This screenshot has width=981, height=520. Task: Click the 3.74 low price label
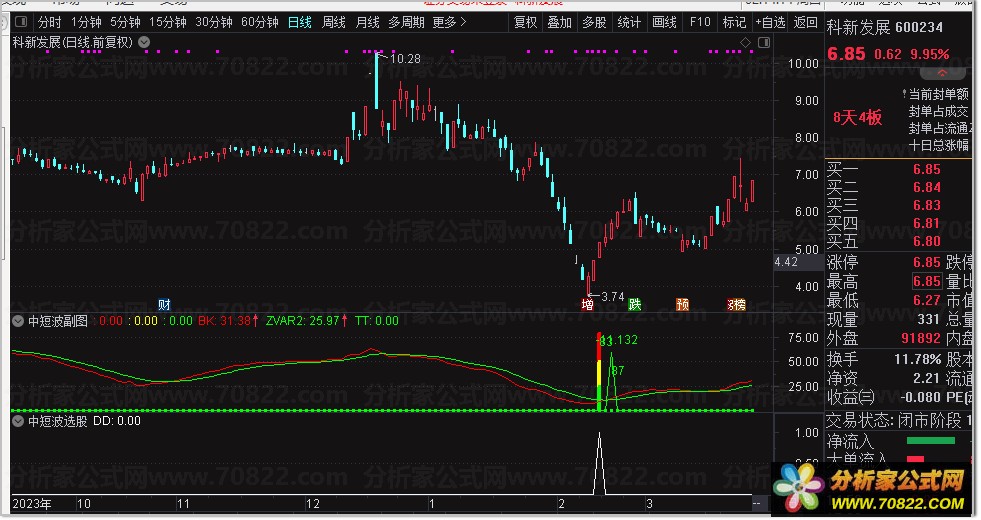612,297
